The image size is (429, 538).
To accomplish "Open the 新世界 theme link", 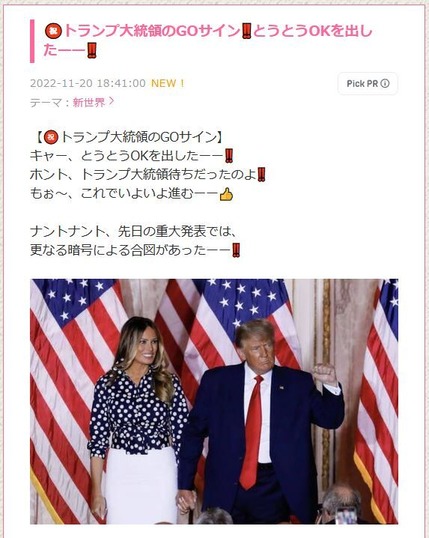I will coord(89,102).
